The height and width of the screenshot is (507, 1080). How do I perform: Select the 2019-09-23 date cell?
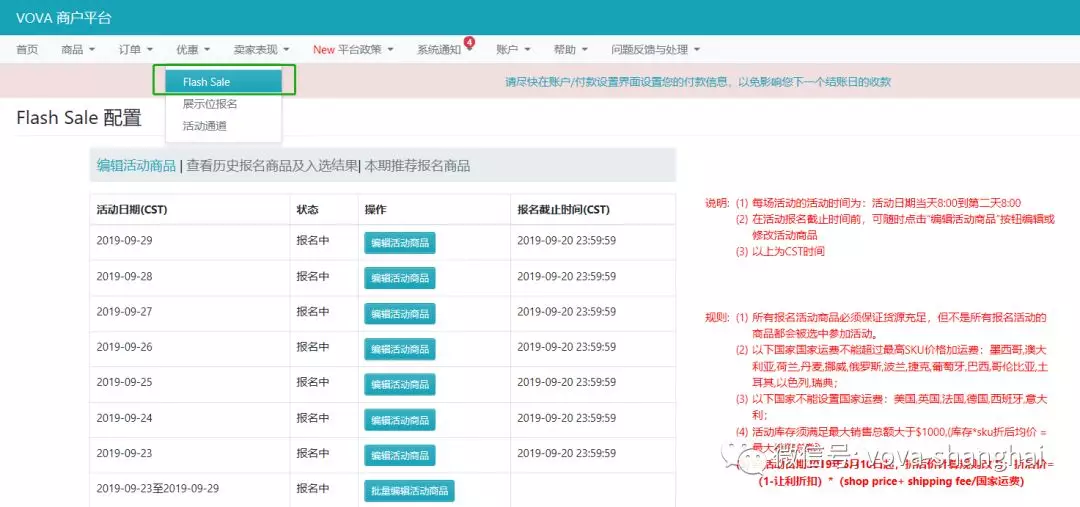189,455
